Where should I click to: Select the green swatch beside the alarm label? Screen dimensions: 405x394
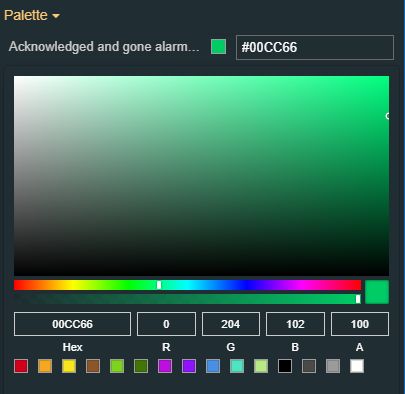pyautogui.click(x=218, y=47)
